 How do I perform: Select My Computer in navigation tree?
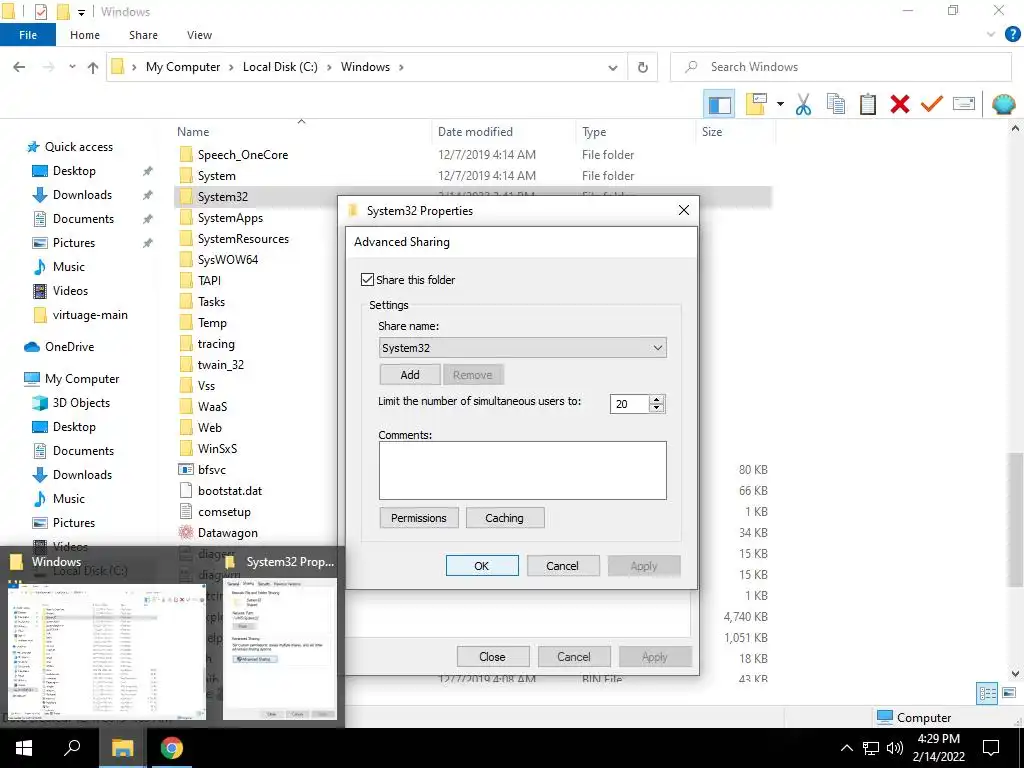point(82,379)
